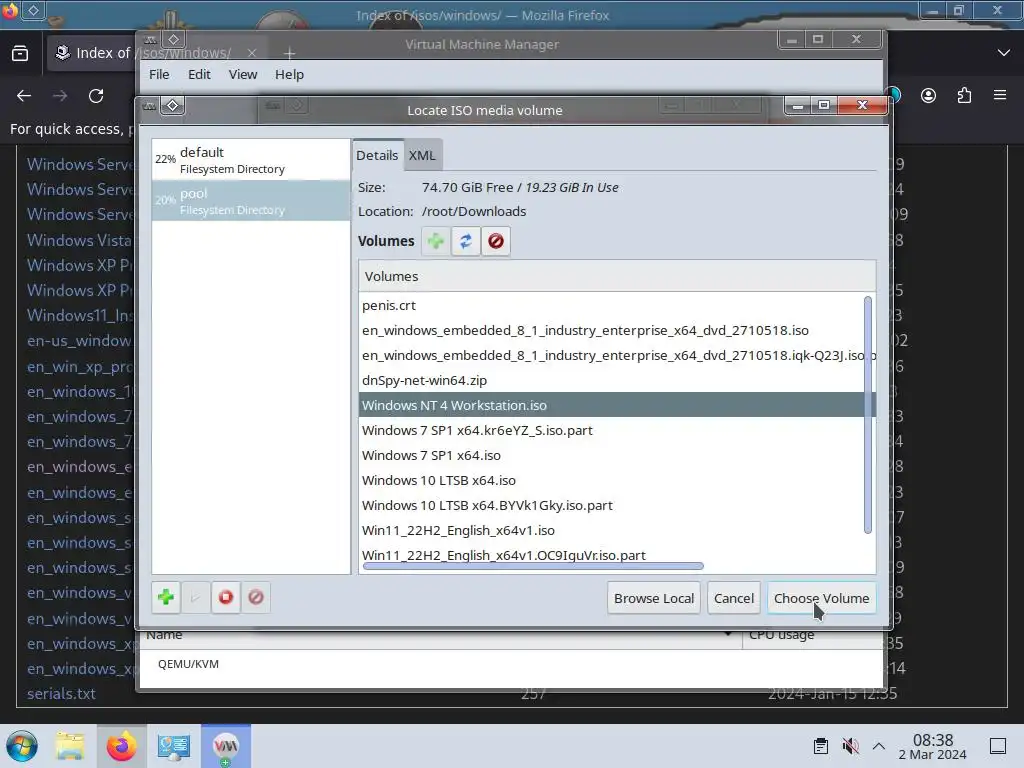Open Firefox extensions menu
The height and width of the screenshot is (768, 1024).
click(x=964, y=96)
